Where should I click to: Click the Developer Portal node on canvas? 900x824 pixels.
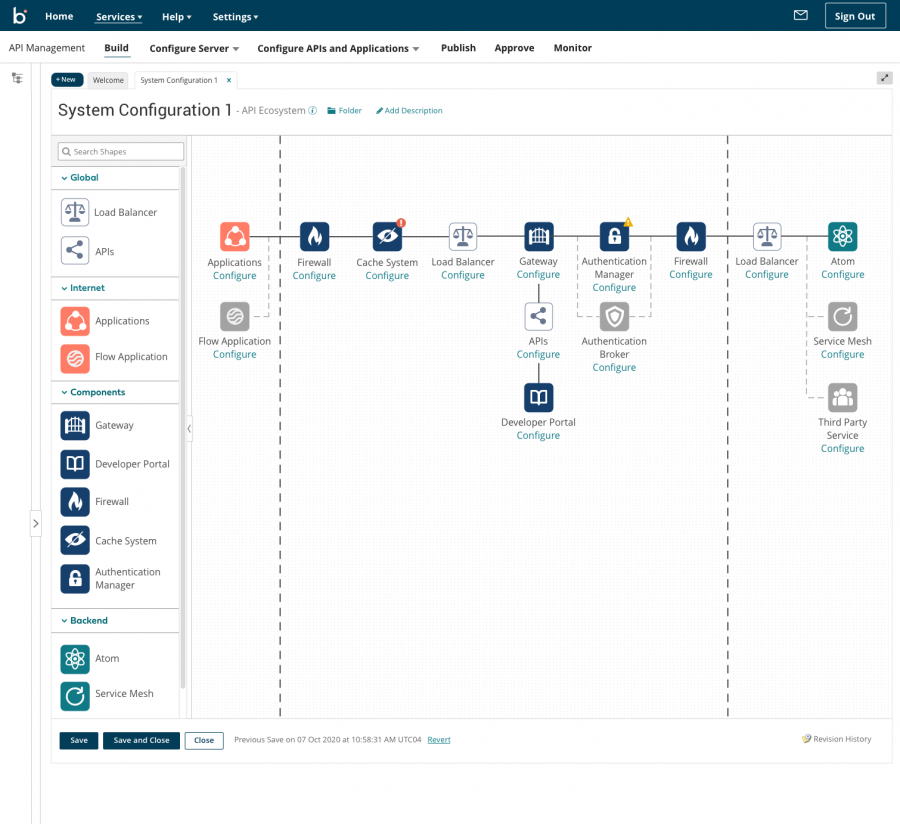[538, 398]
